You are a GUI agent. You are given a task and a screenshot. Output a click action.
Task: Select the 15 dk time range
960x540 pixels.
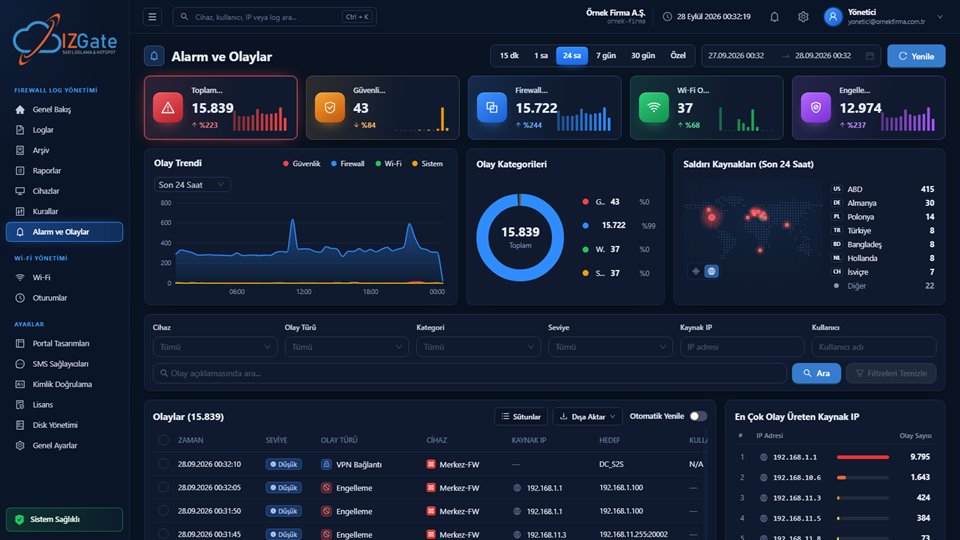(509, 56)
